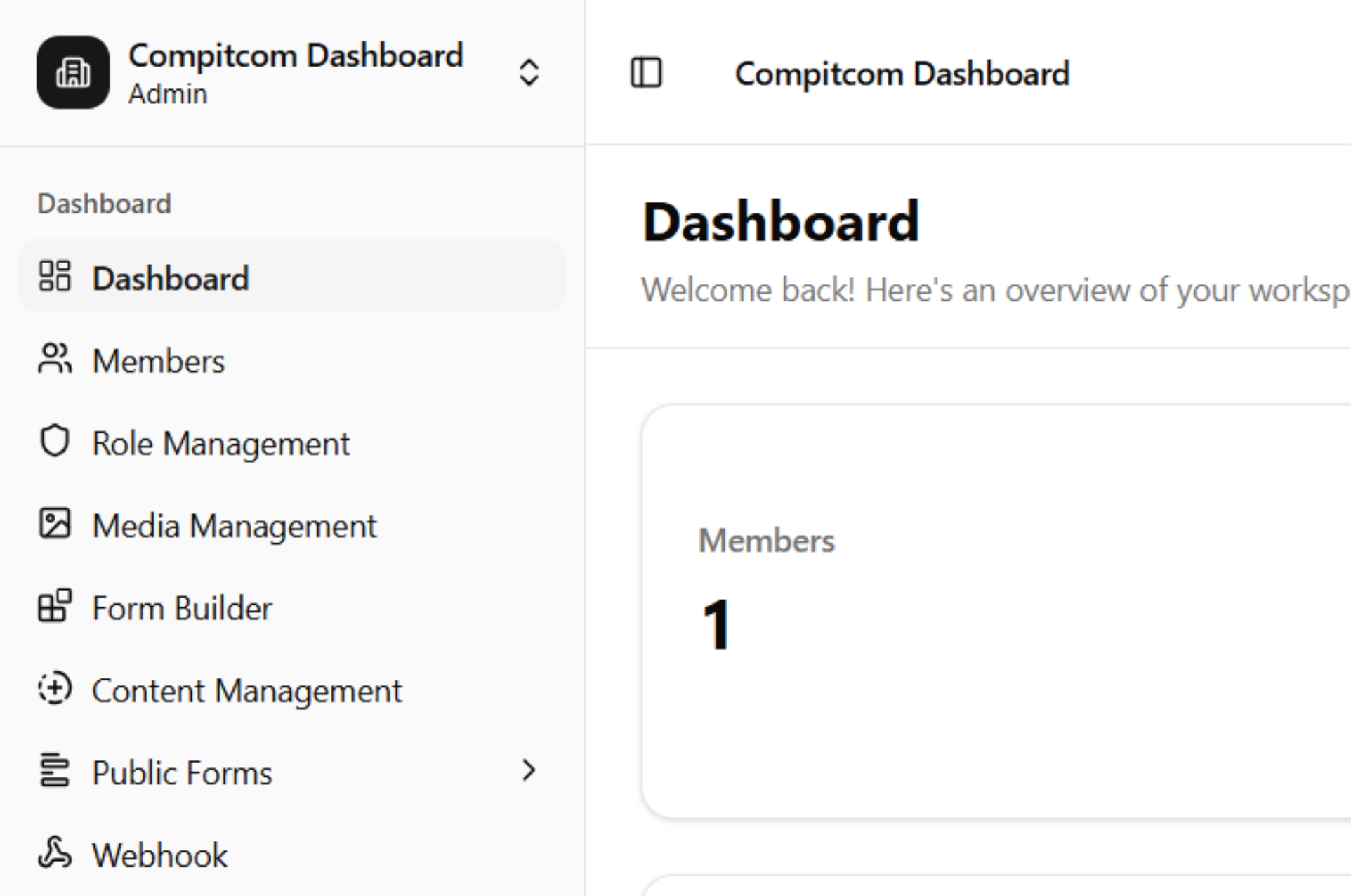Viewport: 1351px width, 896px height.
Task: Click the Members count stat card
Action: pos(983,611)
